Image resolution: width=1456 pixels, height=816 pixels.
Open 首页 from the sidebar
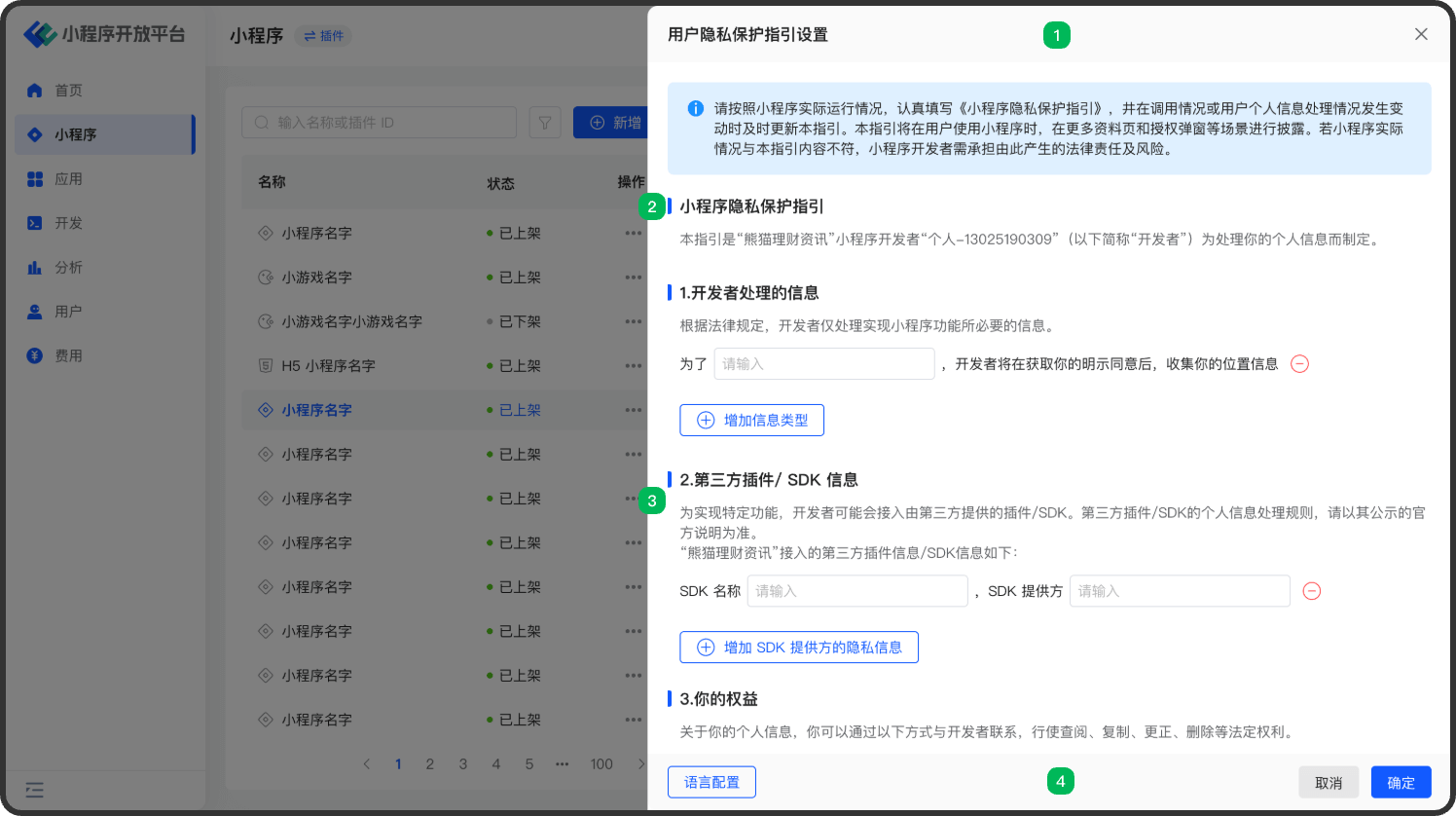pos(68,91)
